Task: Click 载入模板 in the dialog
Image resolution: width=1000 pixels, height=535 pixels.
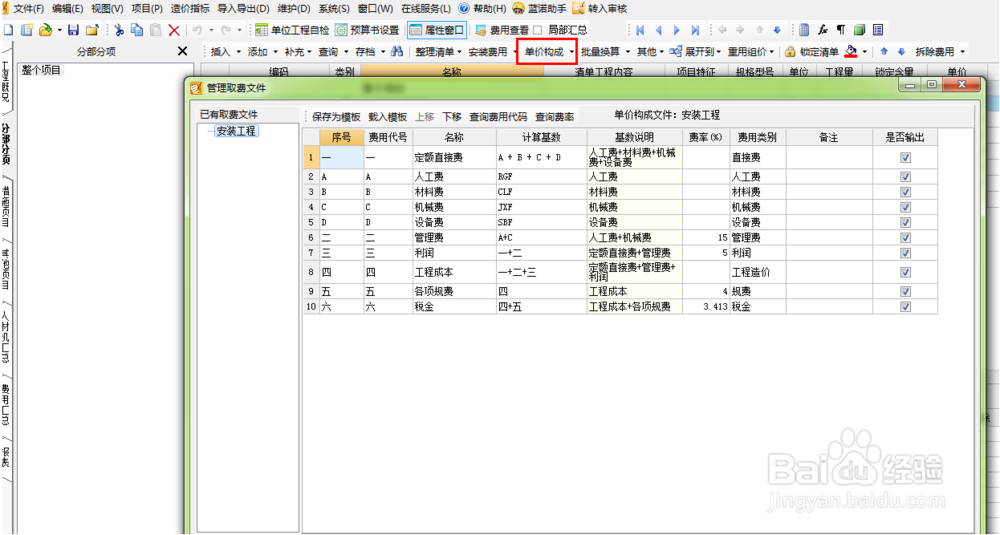Action: (388, 117)
